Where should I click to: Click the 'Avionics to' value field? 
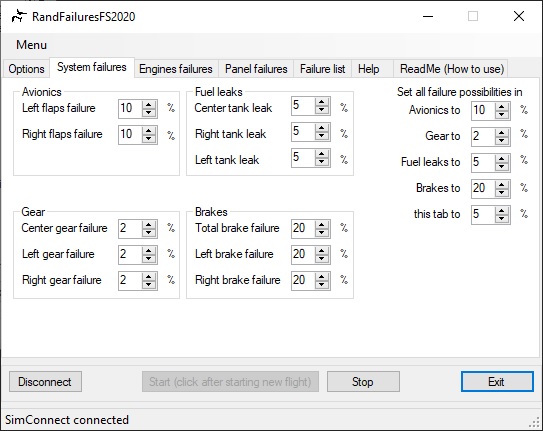pos(483,111)
